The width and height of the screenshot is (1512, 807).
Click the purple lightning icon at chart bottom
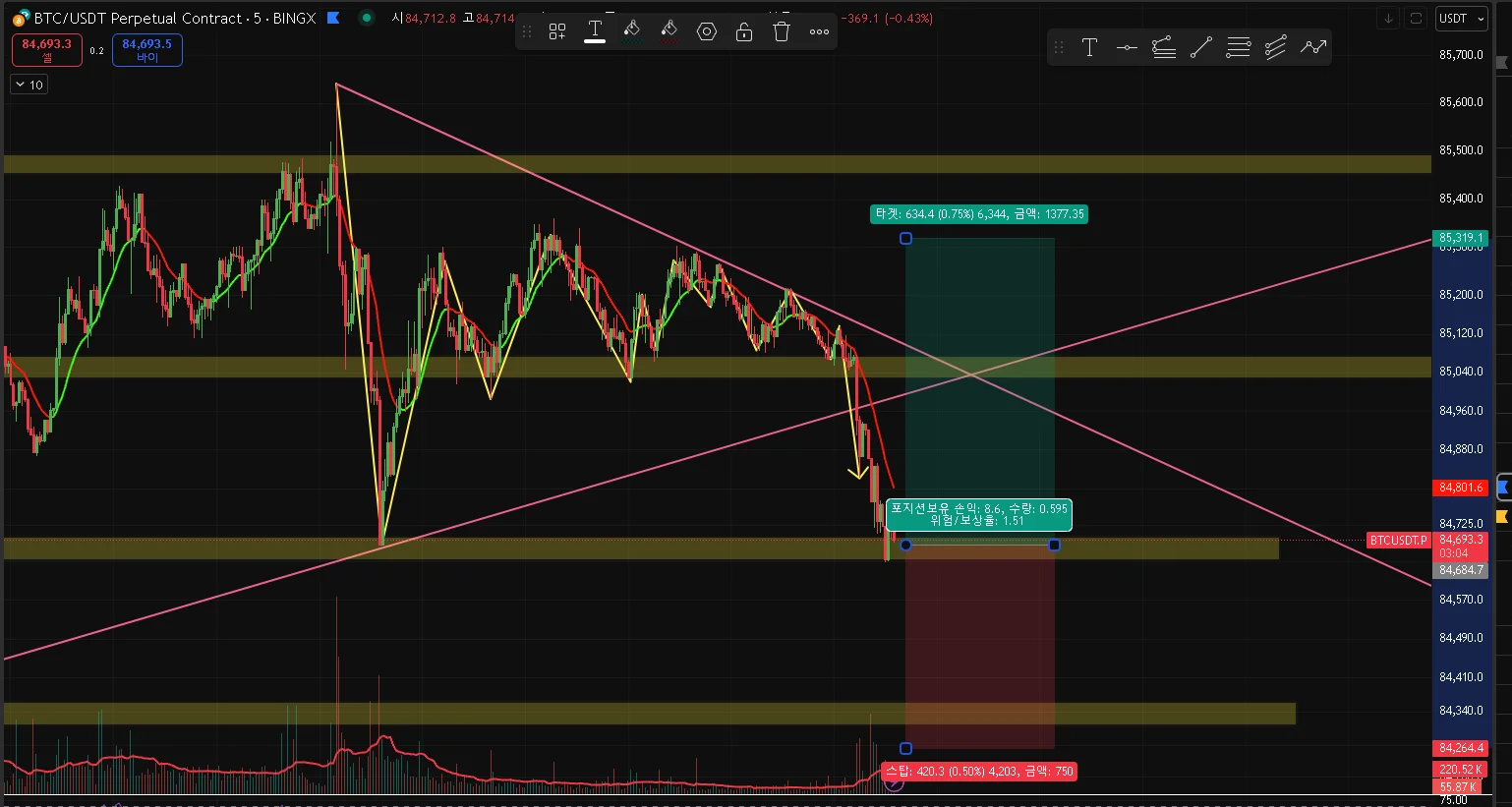[x=894, y=783]
